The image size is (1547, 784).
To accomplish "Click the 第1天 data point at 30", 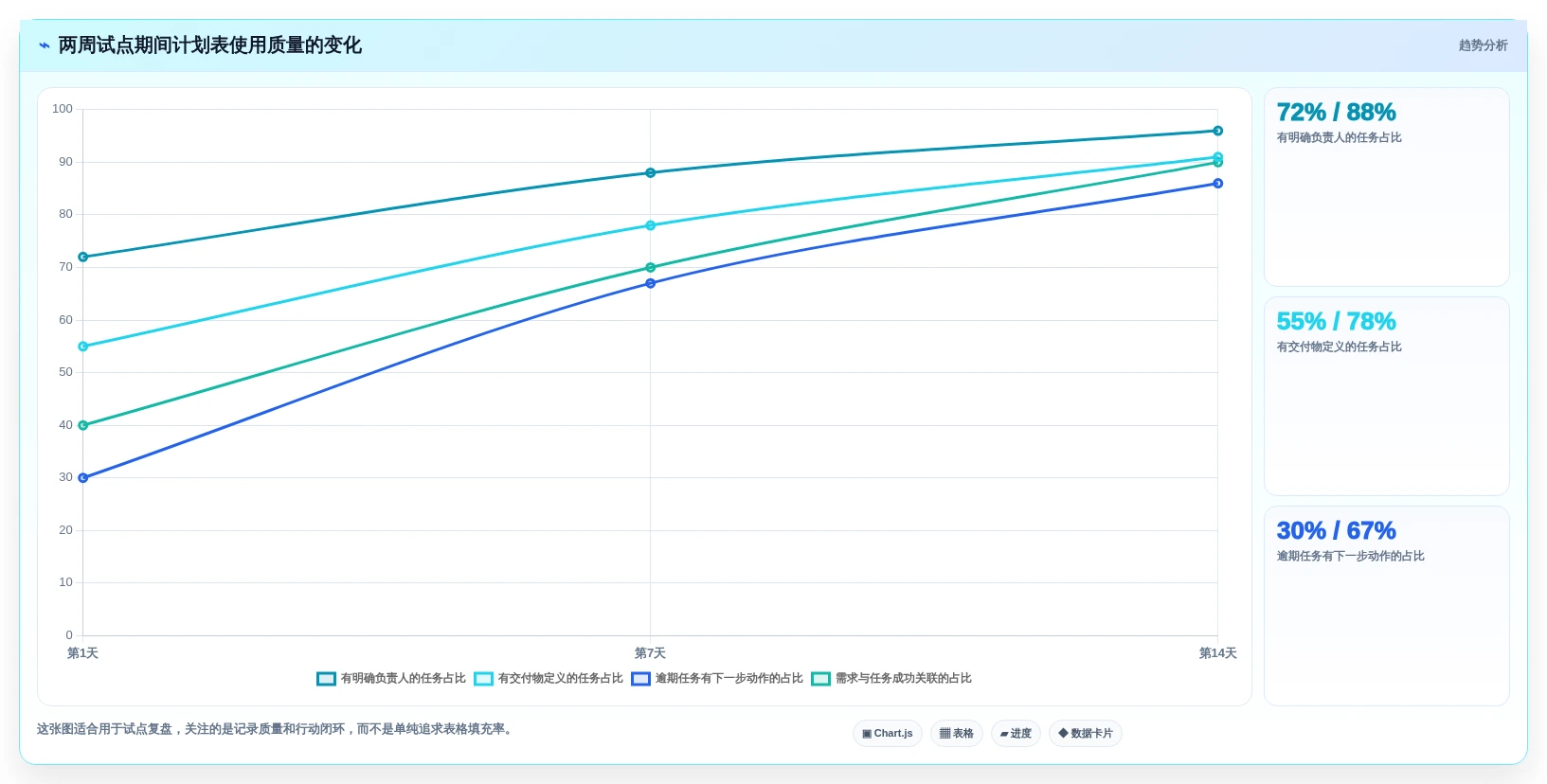I will (x=83, y=478).
